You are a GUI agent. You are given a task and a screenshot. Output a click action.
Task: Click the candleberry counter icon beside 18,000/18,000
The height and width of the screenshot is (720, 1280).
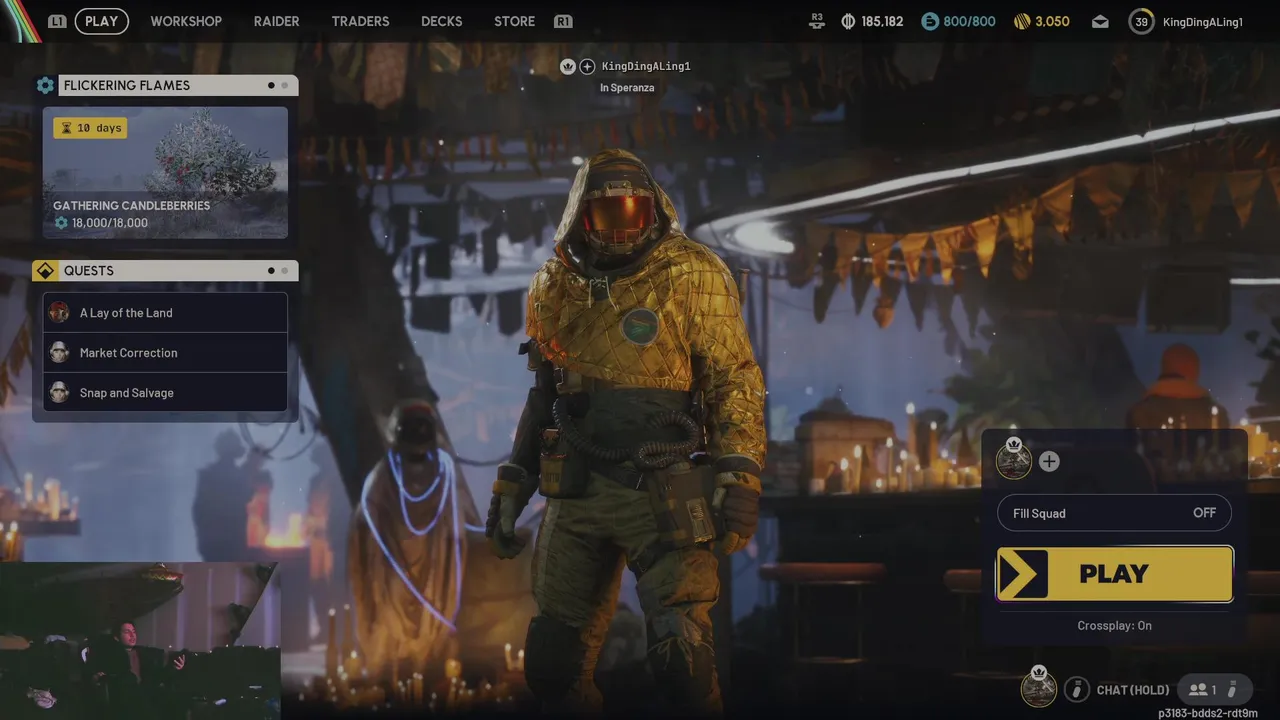pos(61,223)
